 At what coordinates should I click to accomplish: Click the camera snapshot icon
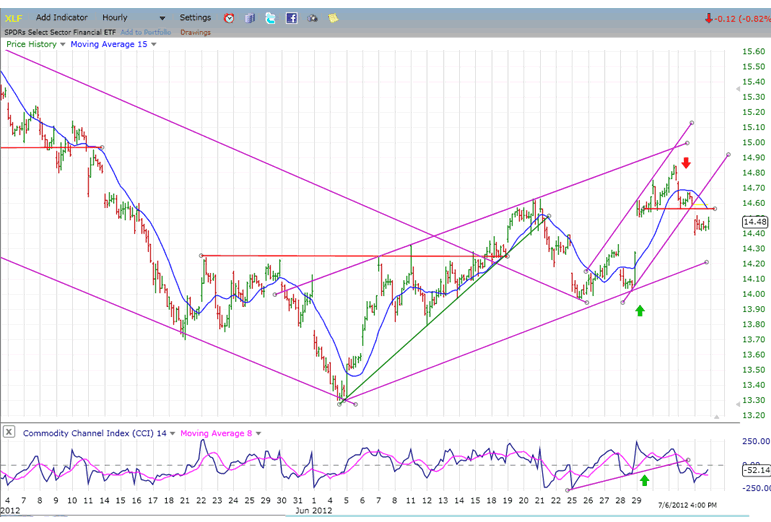click(x=312, y=18)
